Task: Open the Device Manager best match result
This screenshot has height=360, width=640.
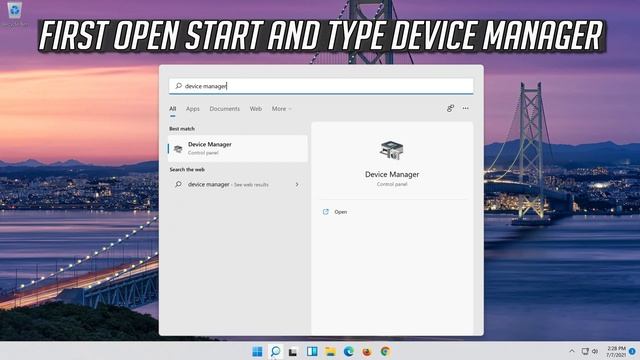Action: tap(238, 149)
